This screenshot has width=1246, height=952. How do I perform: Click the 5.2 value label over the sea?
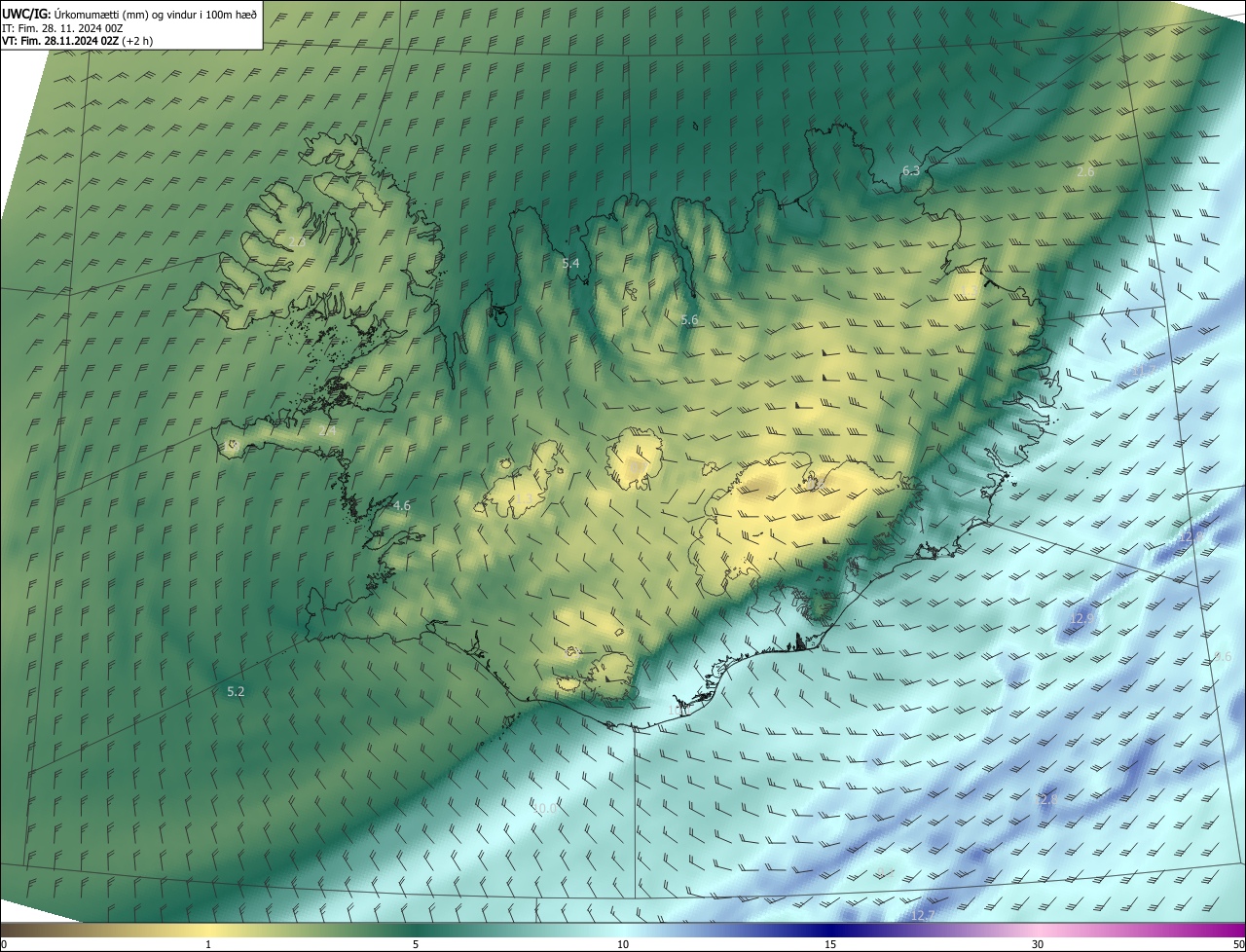coord(236,691)
